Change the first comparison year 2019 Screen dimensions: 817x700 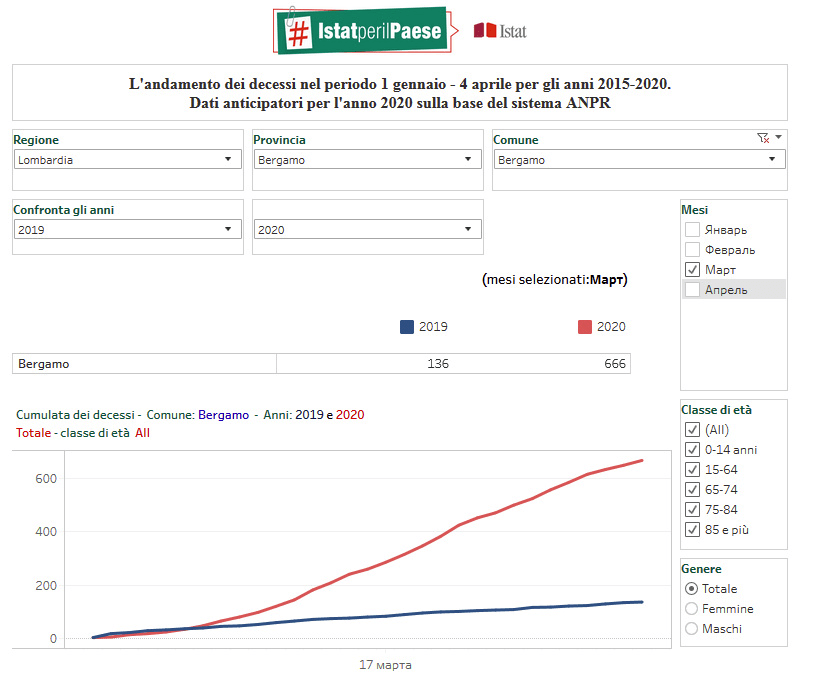pos(128,230)
